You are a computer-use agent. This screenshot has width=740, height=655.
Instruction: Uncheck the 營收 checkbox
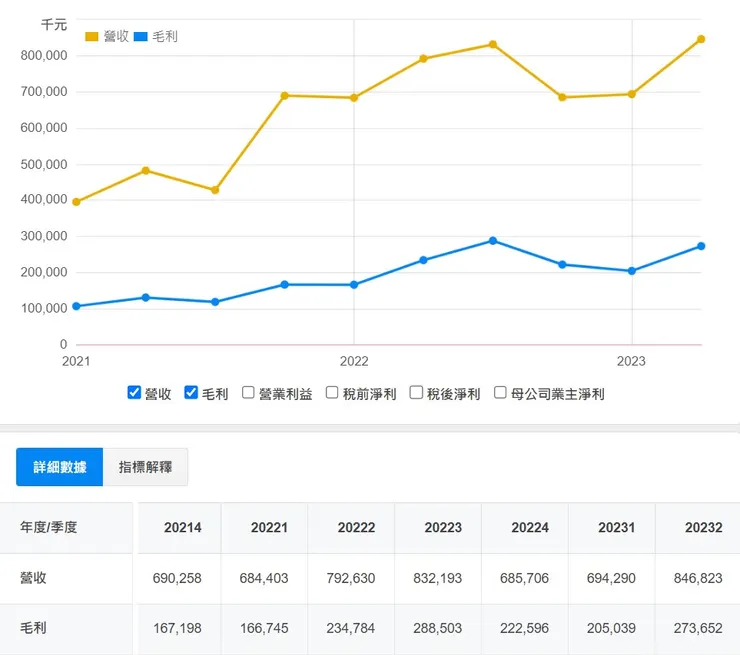[134, 392]
